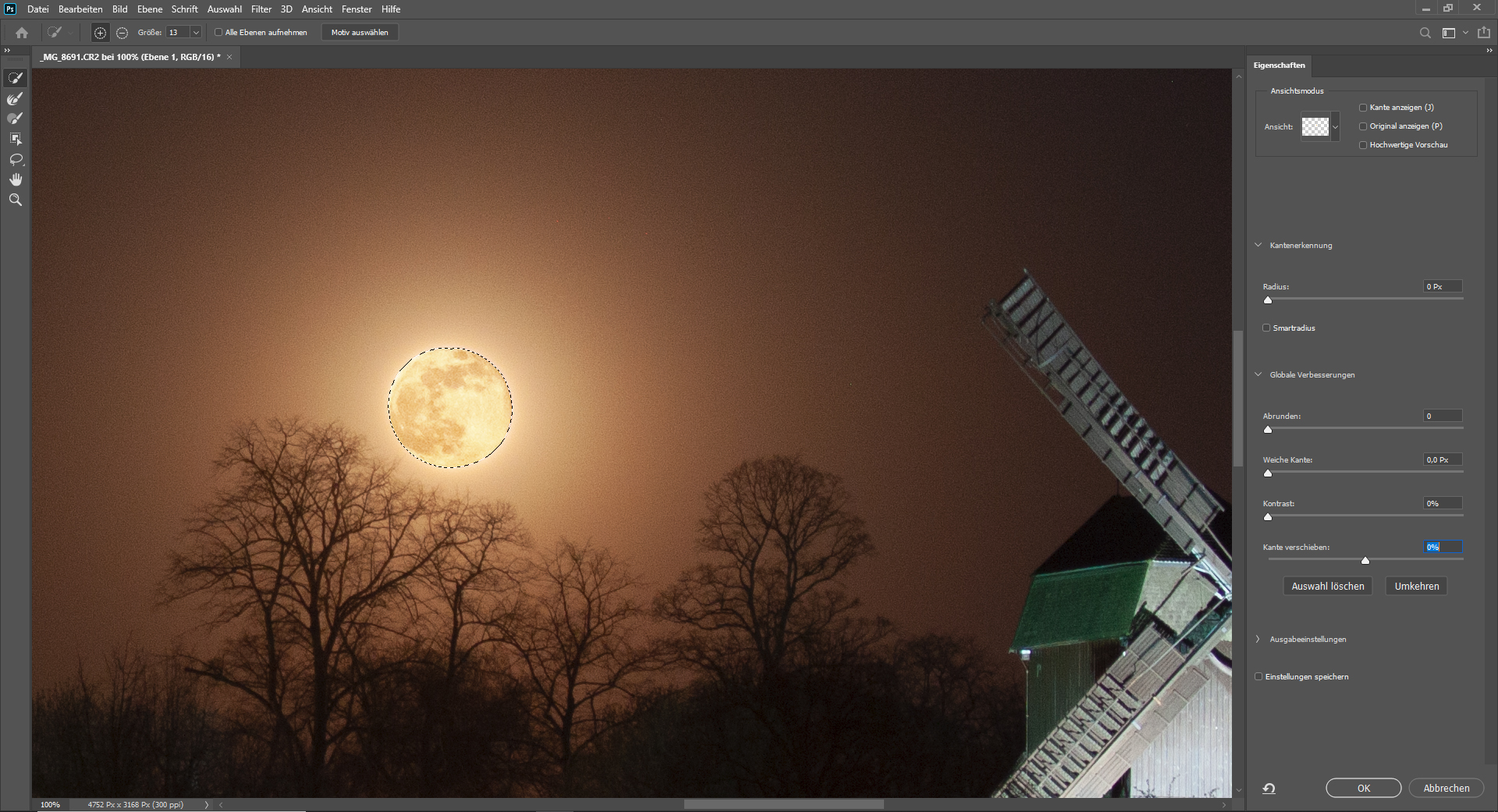Click the zoom level 100% field
The height and width of the screenshot is (812, 1498).
[x=50, y=805]
